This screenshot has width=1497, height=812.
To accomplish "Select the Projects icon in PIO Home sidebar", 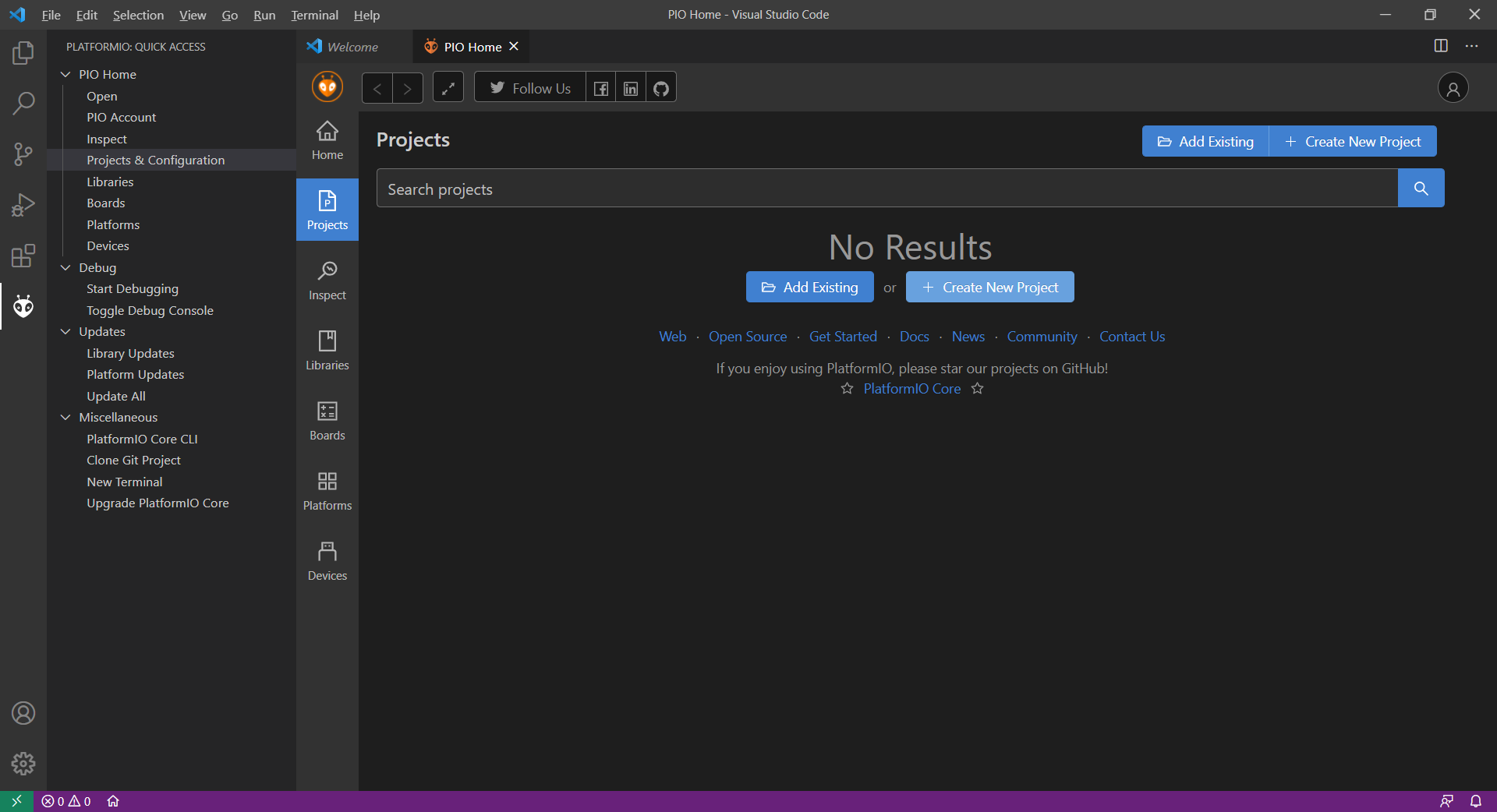I will (327, 210).
